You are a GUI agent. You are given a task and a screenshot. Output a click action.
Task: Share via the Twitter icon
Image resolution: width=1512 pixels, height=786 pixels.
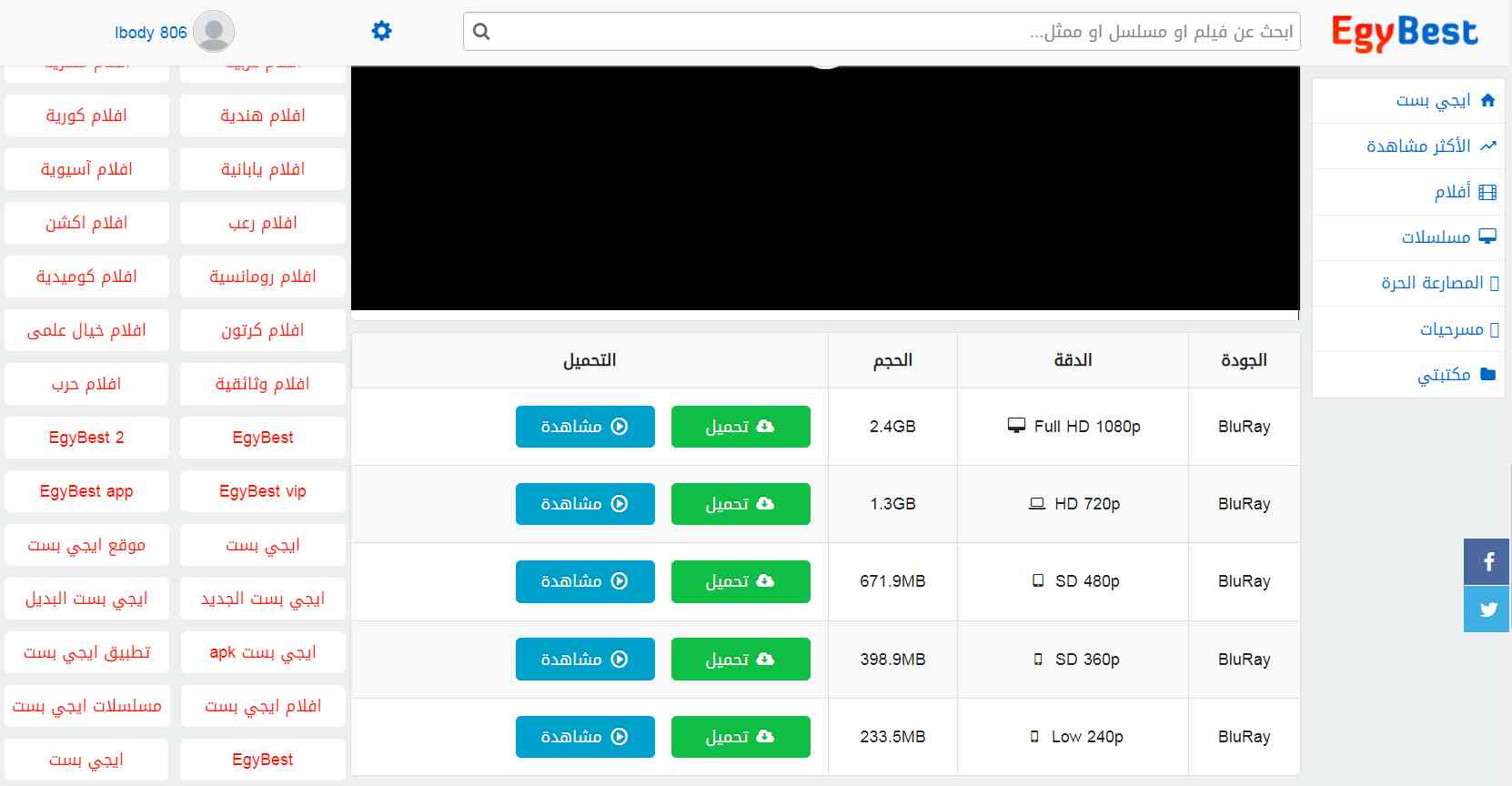point(1487,610)
